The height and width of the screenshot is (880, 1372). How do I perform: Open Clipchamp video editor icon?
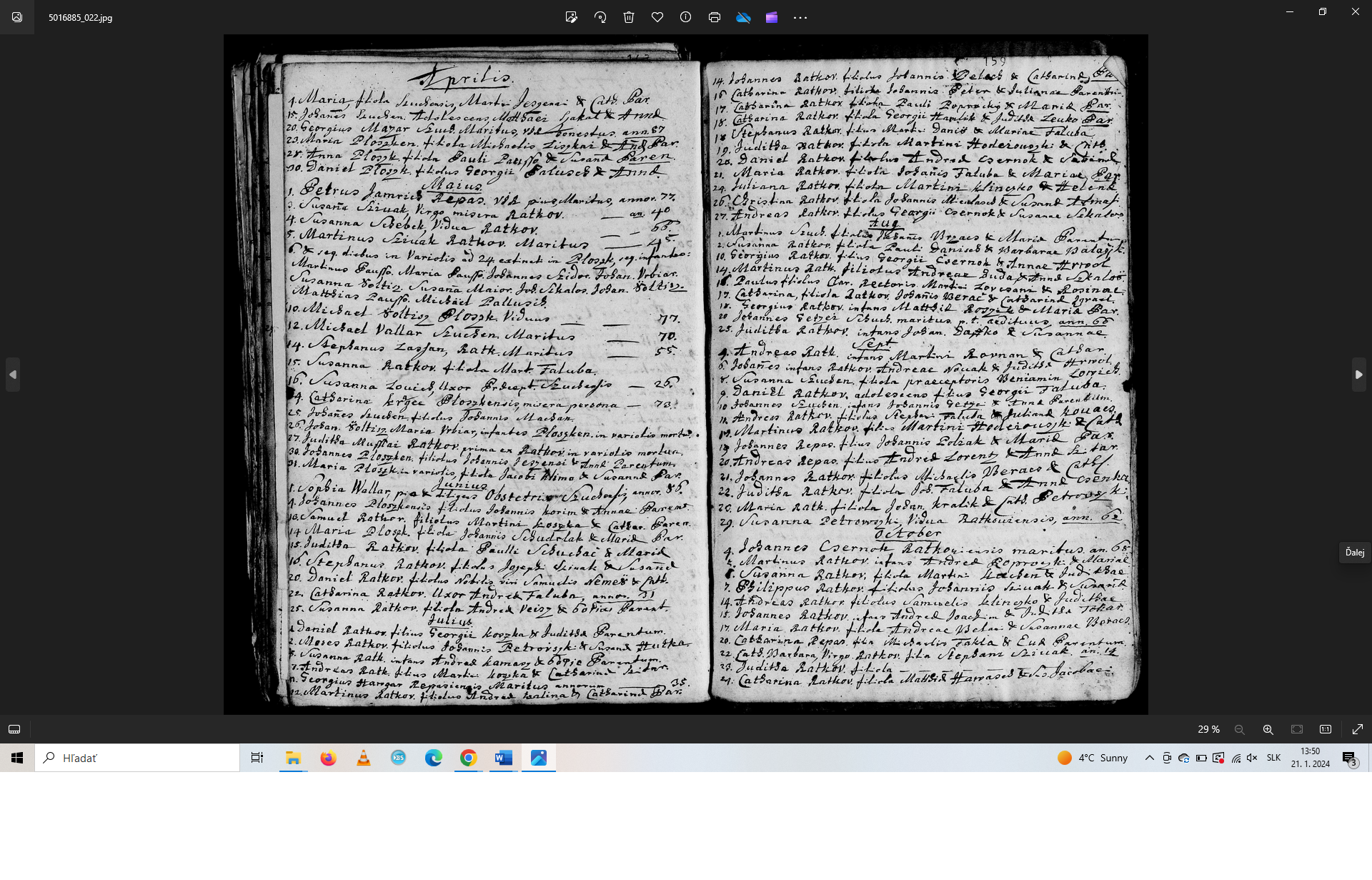[772, 17]
